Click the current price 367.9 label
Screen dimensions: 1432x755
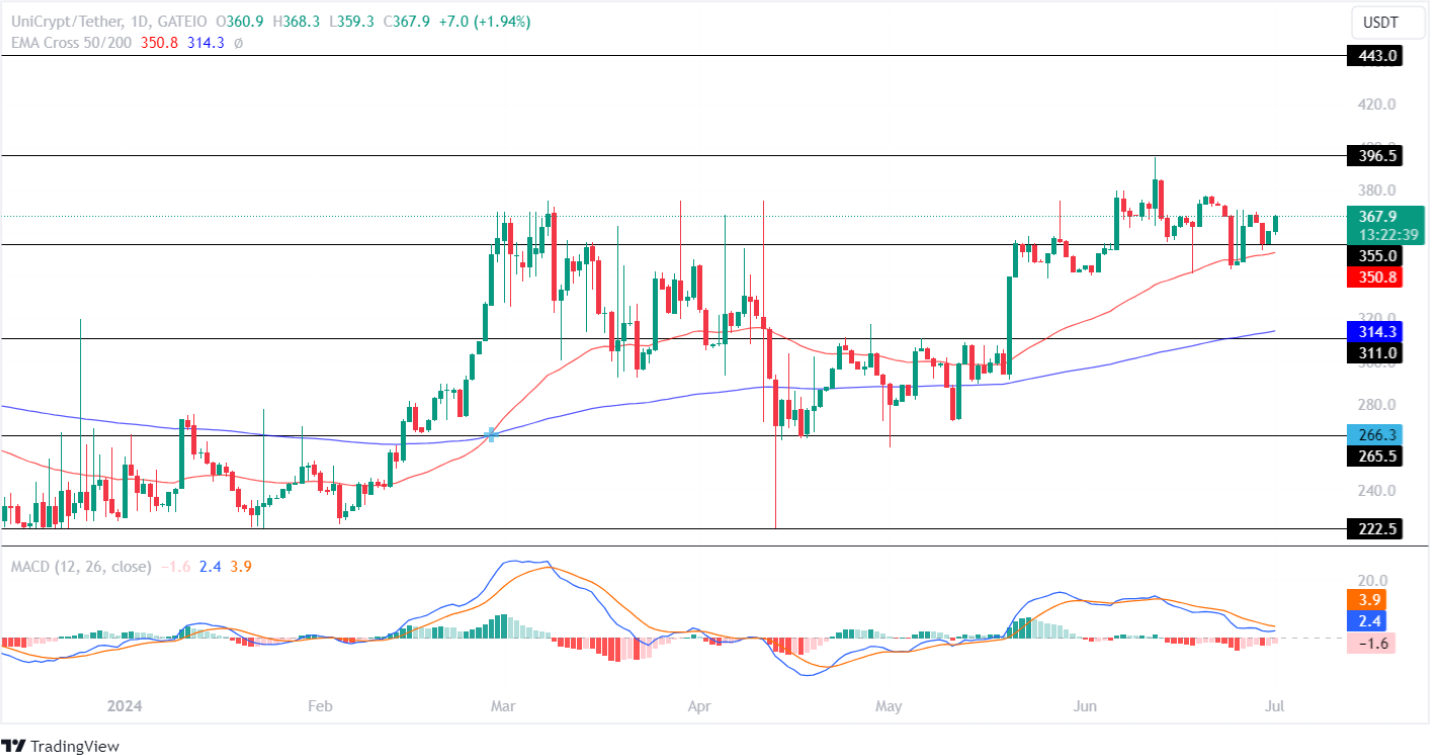click(x=1378, y=217)
